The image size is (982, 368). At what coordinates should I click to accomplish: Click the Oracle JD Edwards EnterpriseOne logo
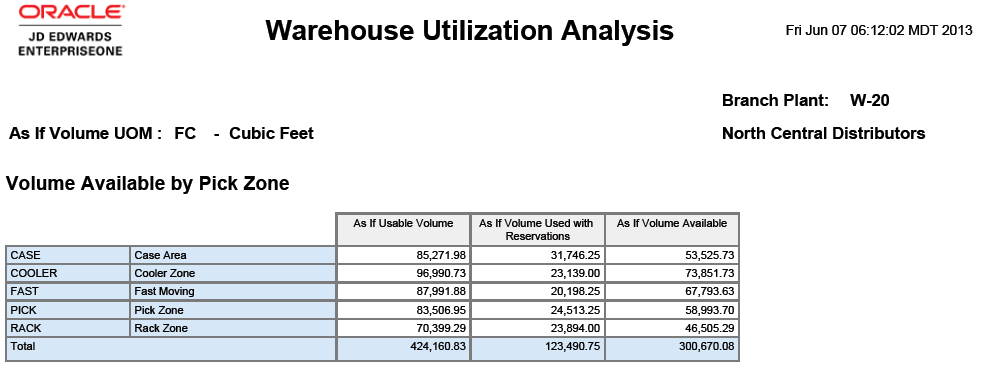pos(71,31)
